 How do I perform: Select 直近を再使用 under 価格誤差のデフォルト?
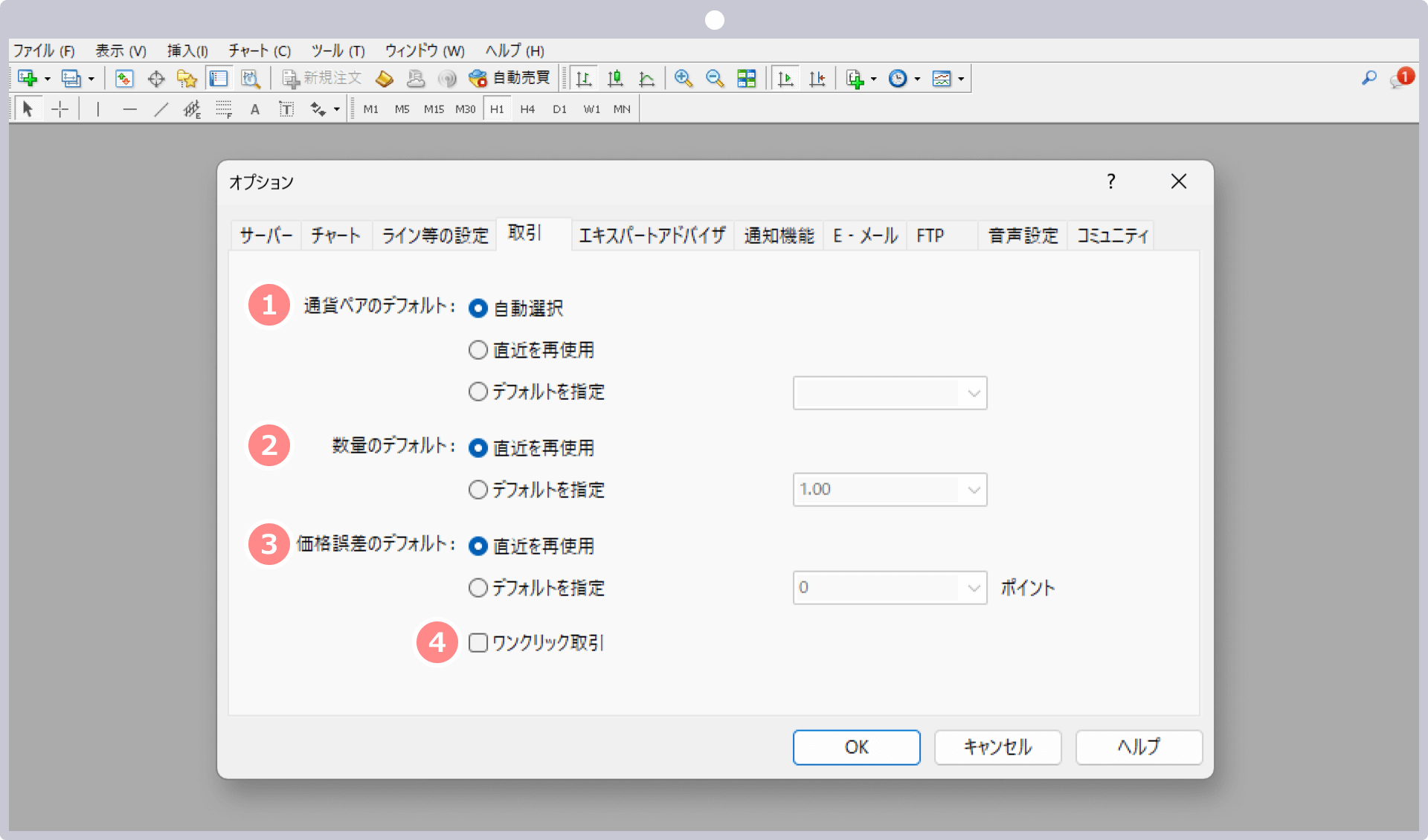(478, 546)
